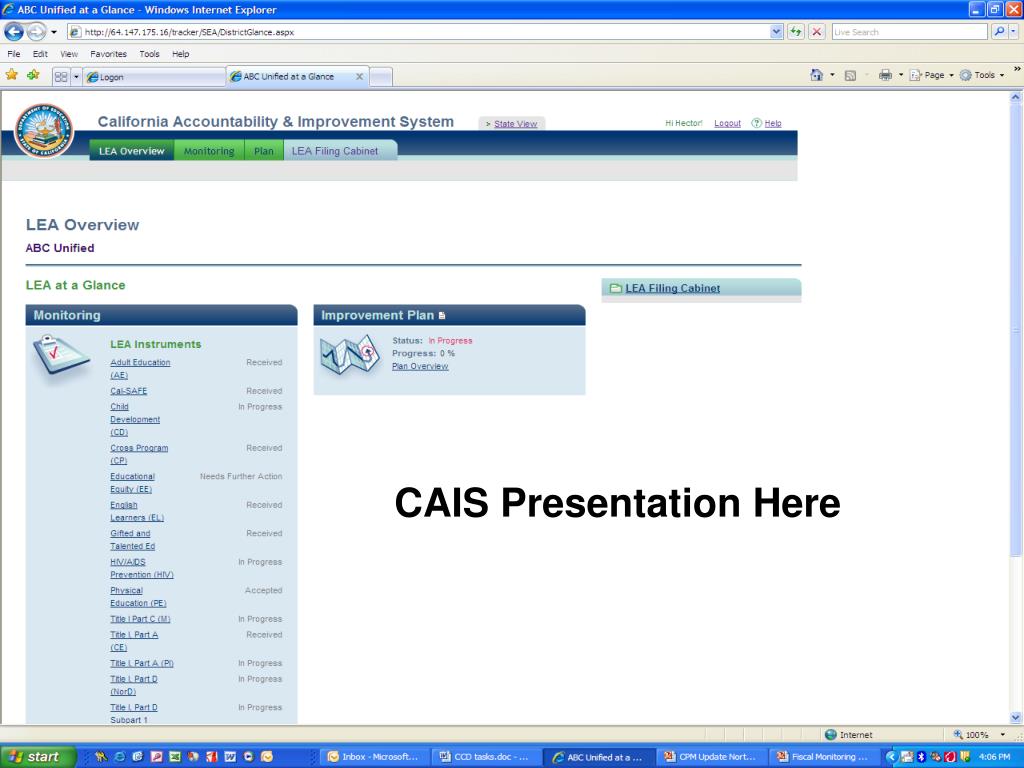Open the Print options dropdown arrow

(901, 75)
